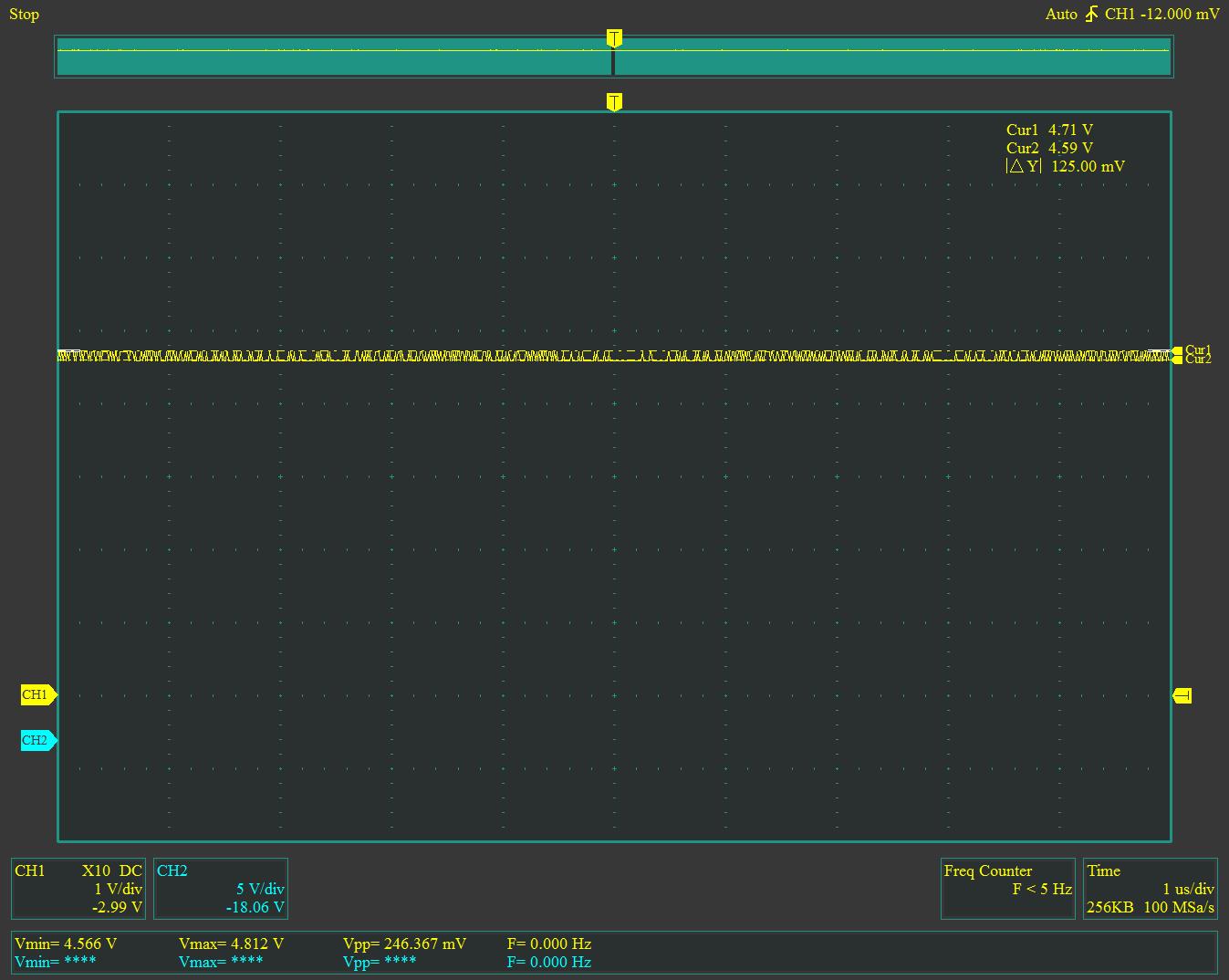Click the T trigger marker above the waveform grid
Image resolution: width=1229 pixels, height=980 pixels.
[614, 101]
